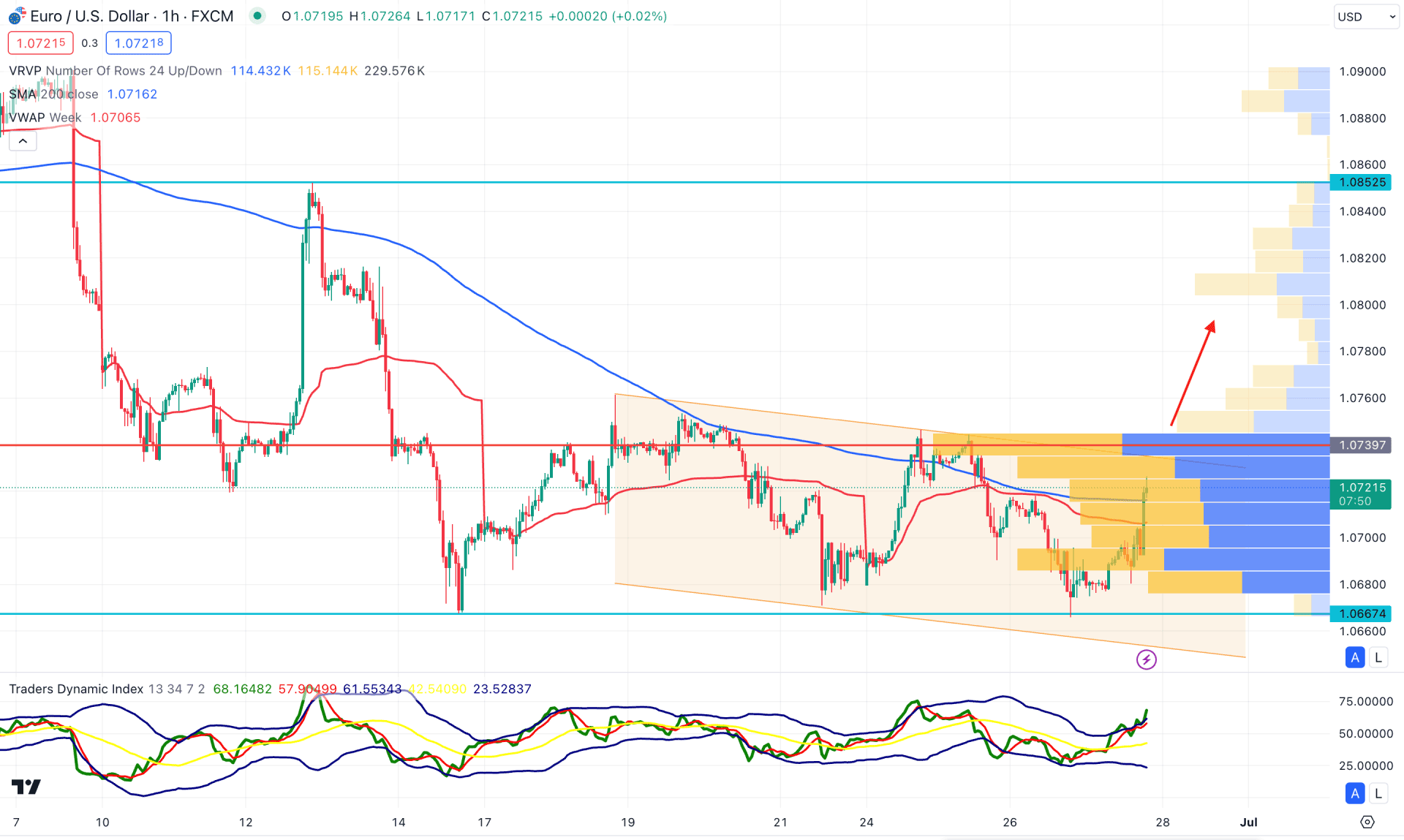Click the 1.08525 price line label

click(1362, 182)
